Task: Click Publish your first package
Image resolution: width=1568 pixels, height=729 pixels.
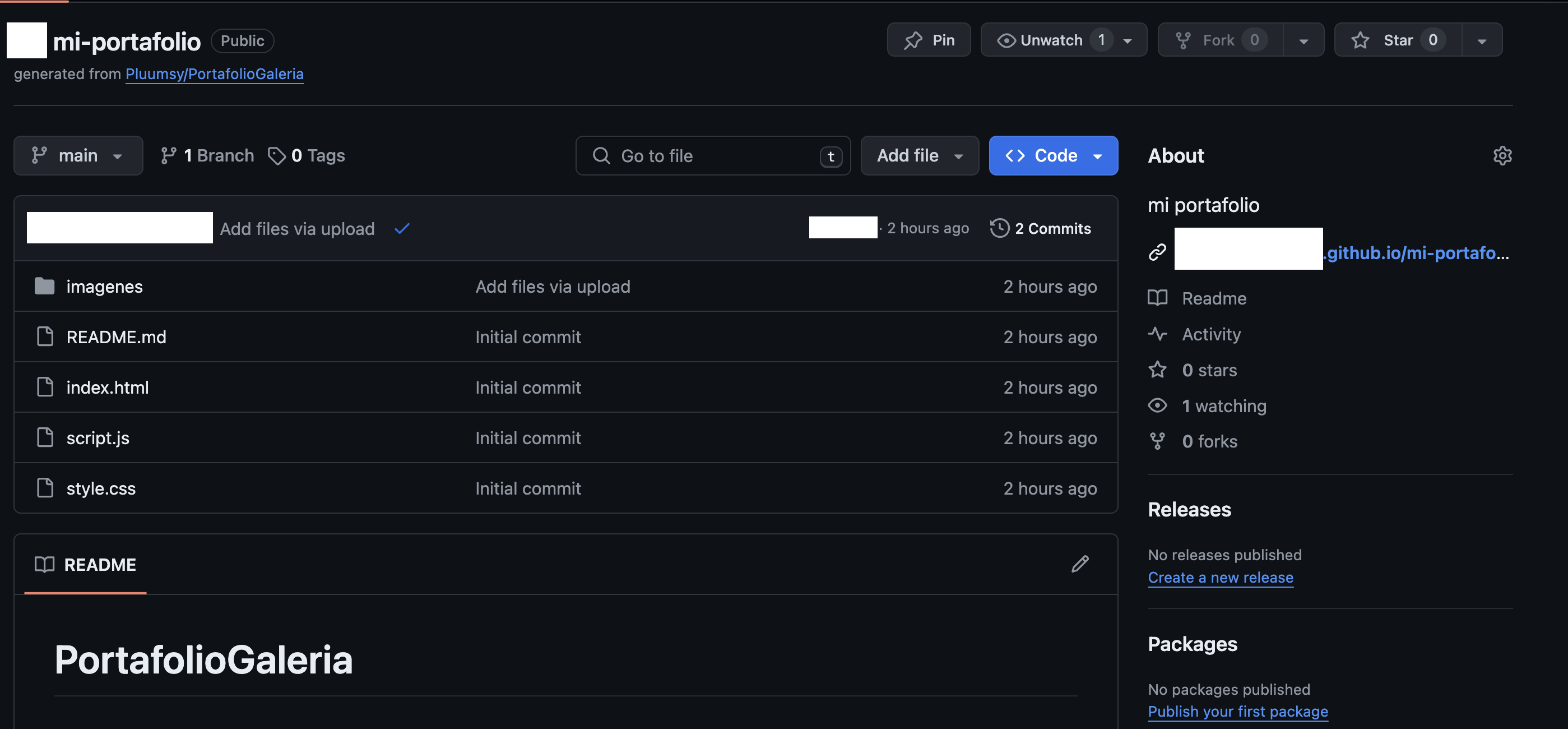Action: pyautogui.click(x=1237, y=712)
